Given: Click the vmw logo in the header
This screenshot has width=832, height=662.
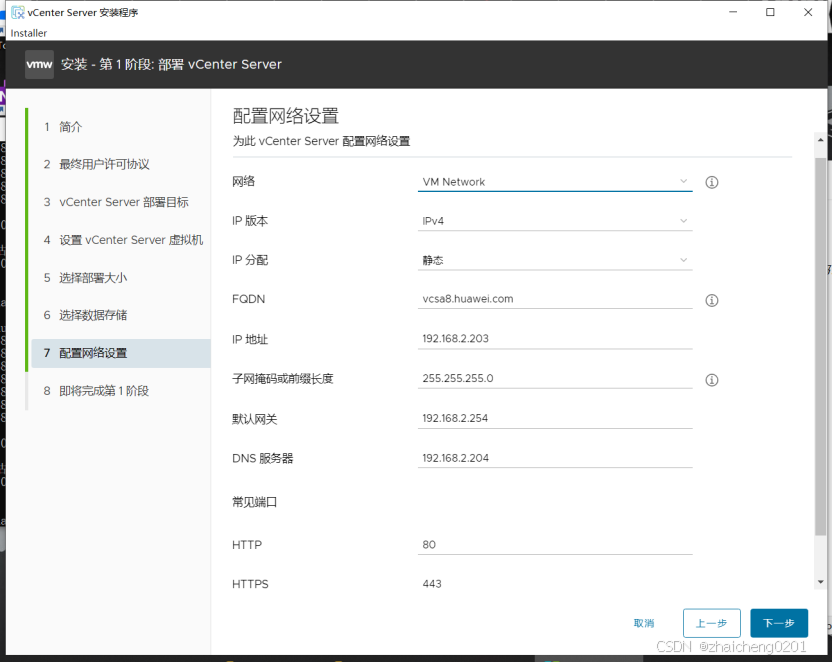Looking at the screenshot, I should 39,65.
